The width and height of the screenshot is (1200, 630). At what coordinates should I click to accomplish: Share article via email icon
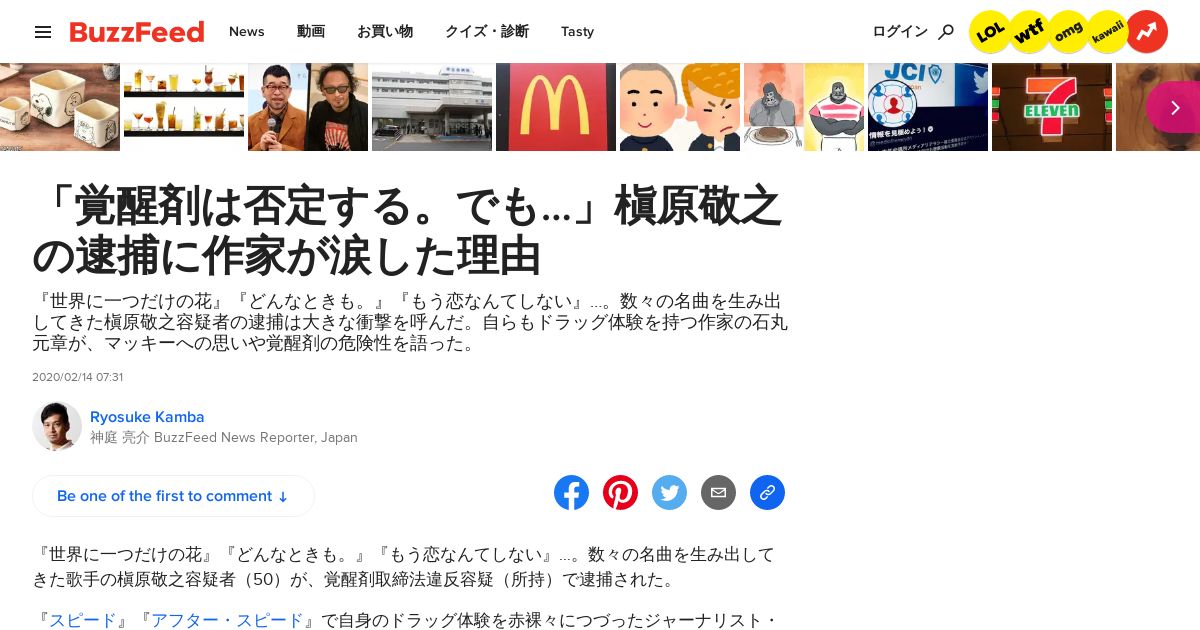tap(718, 493)
